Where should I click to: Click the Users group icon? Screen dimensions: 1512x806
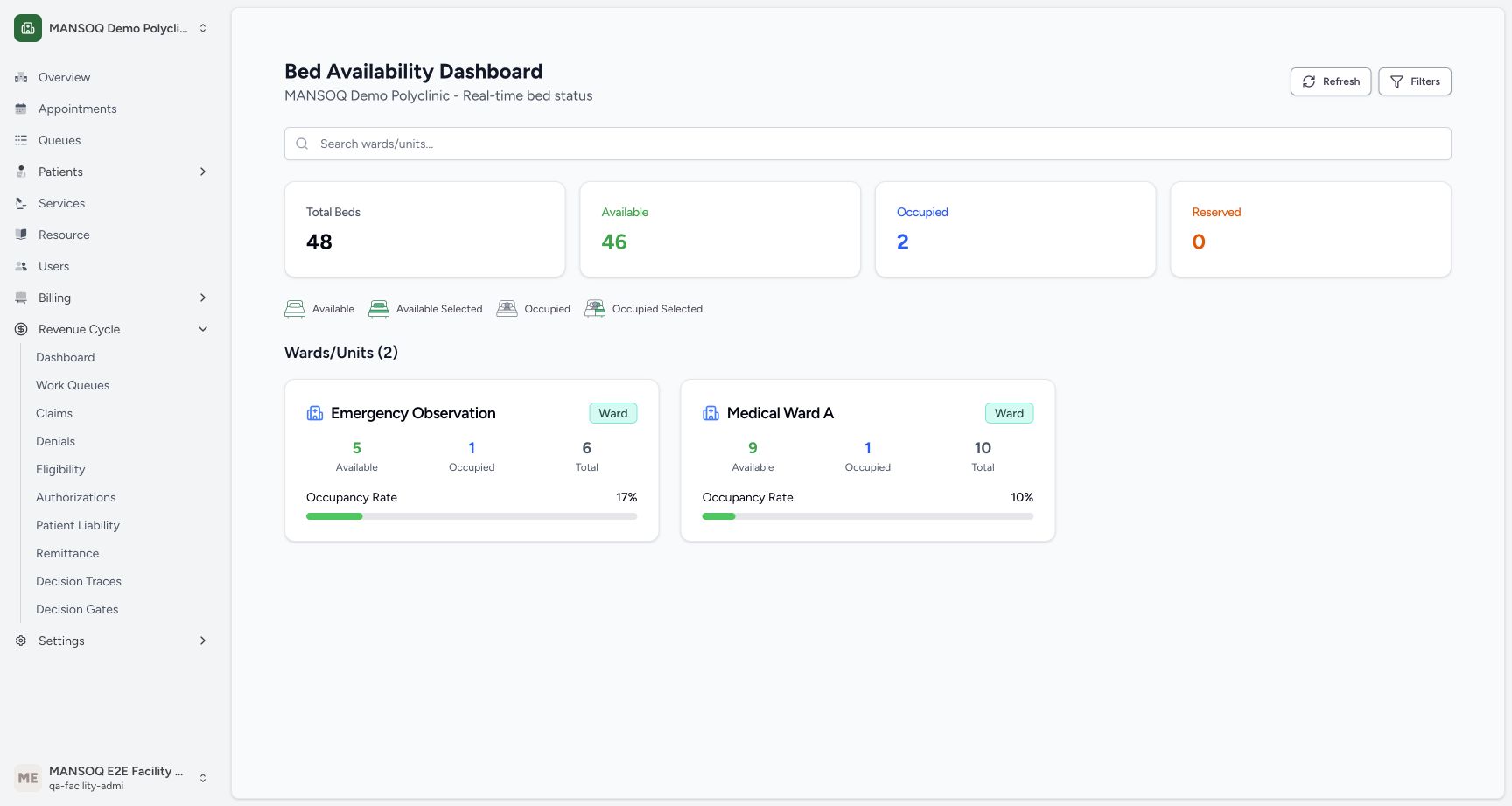(21, 266)
